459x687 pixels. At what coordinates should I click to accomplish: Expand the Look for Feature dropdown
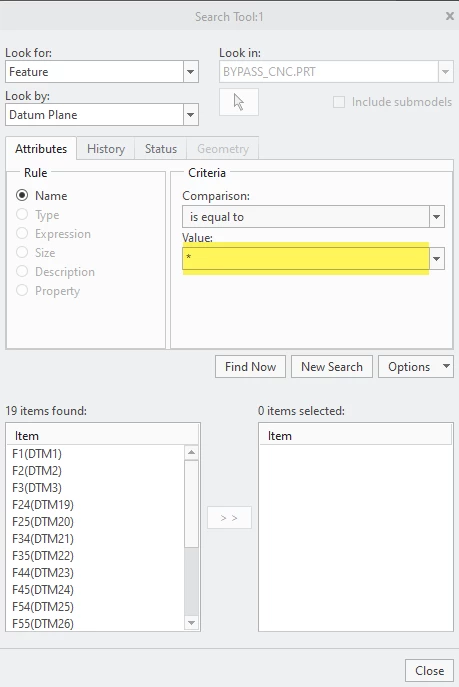[190, 71]
